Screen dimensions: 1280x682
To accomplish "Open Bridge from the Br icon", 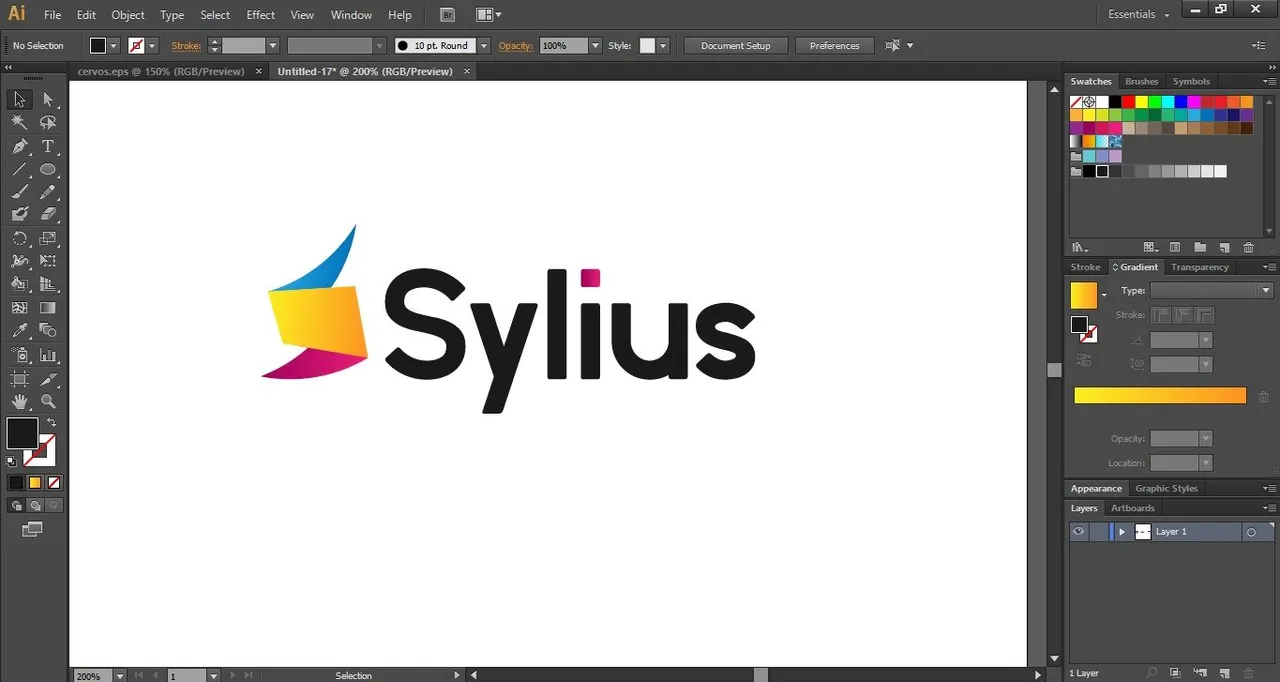I will [x=447, y=15].
